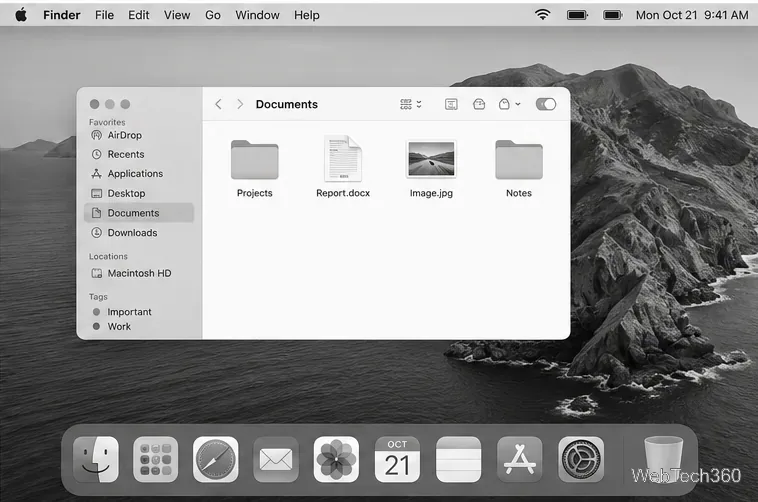The height and width of the screenshot is (502, 758).
Task: Flip the toggle switch in Finder toolbar
Action: (x=546, y=104)
